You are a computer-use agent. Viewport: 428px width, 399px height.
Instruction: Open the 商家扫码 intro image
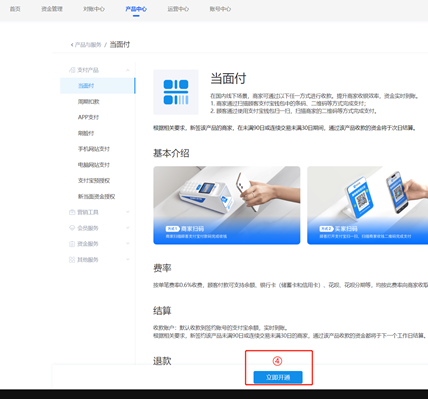[x=227, y=205]
